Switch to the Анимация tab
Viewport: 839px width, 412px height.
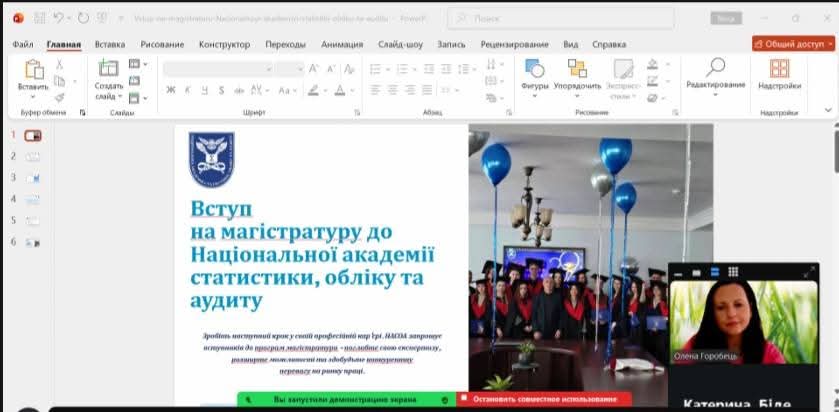342,44
